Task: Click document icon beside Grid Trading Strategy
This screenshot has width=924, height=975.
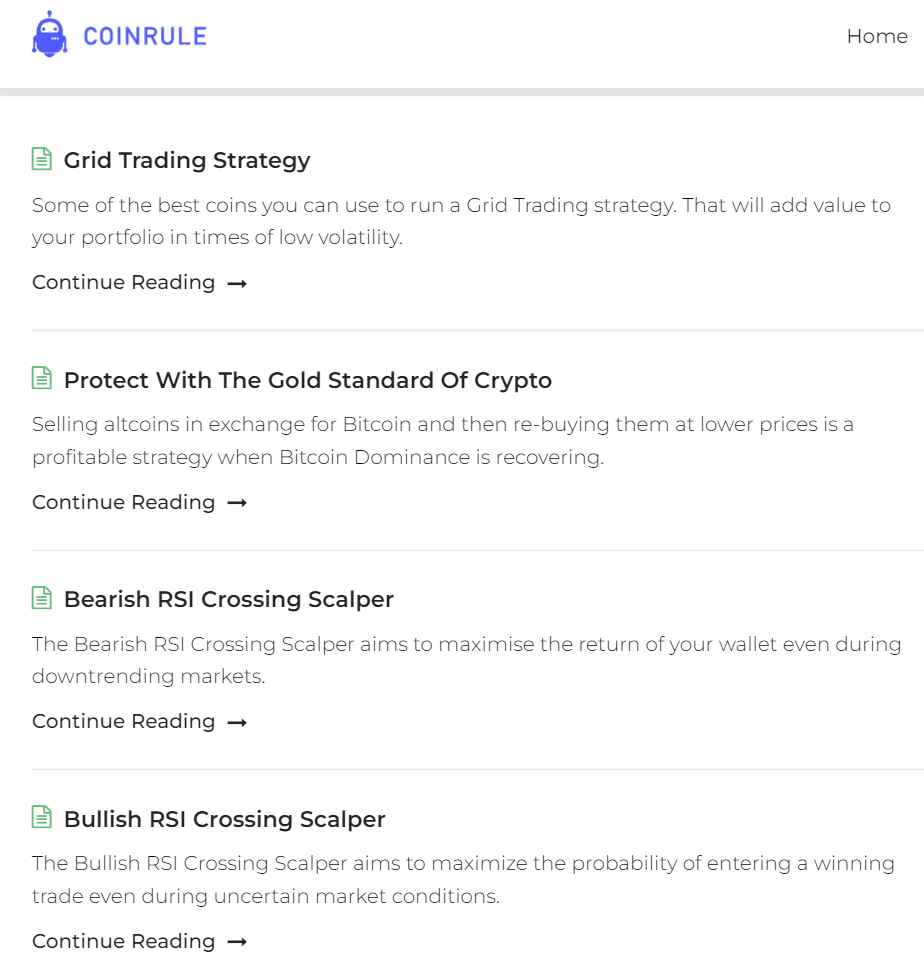Action: point(42,159)
